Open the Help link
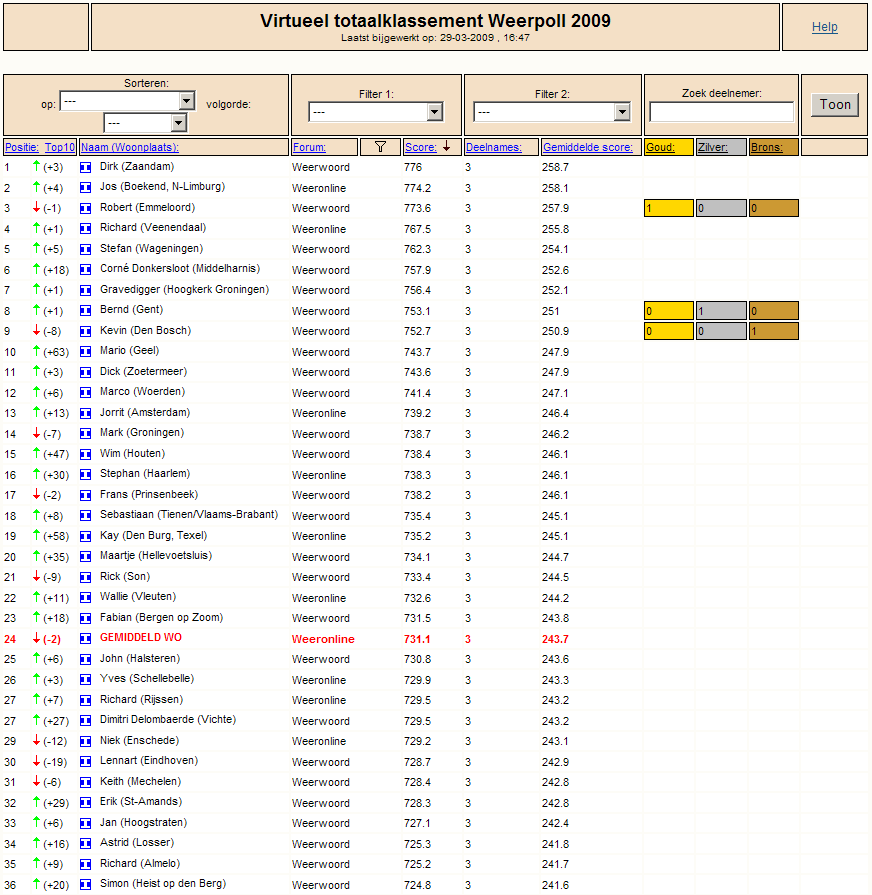872x895 pixels. 825,27
